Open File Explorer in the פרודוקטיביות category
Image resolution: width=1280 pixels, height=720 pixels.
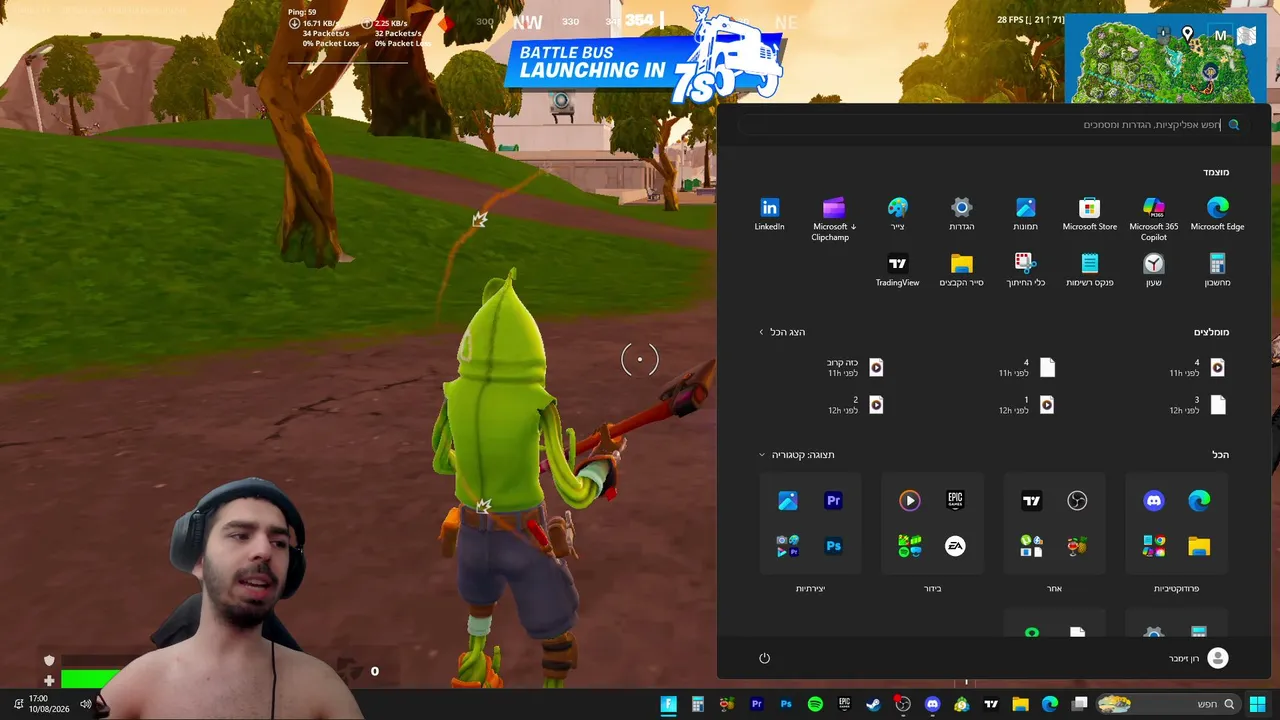tap(1199, 546)
